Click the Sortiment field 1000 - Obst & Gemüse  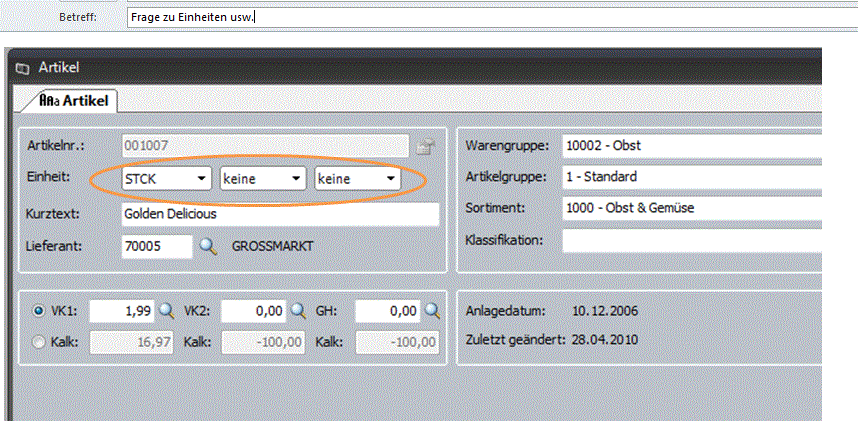click(690, 208)
